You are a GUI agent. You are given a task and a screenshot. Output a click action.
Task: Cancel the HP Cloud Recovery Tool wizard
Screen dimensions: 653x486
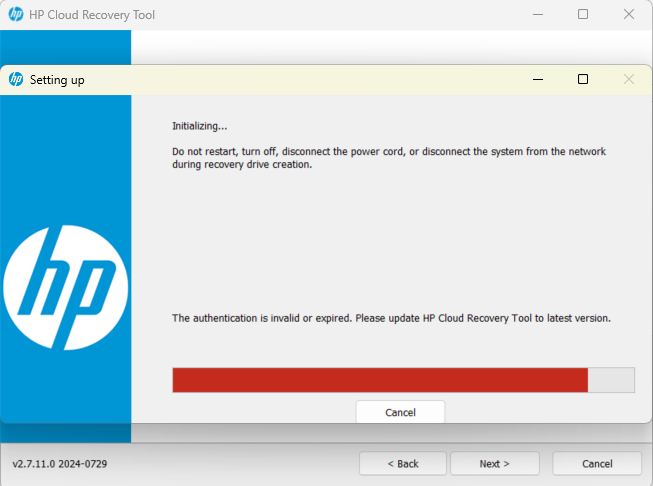point(597,464)
